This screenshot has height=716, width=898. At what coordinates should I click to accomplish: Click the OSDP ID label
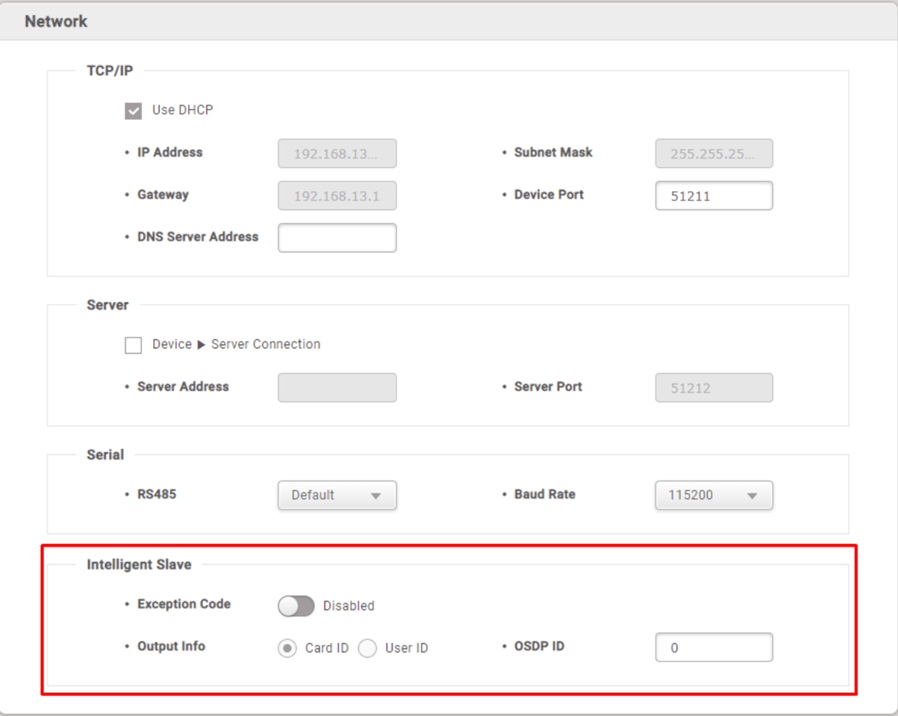pyautogui.click(x=539, y=646)
